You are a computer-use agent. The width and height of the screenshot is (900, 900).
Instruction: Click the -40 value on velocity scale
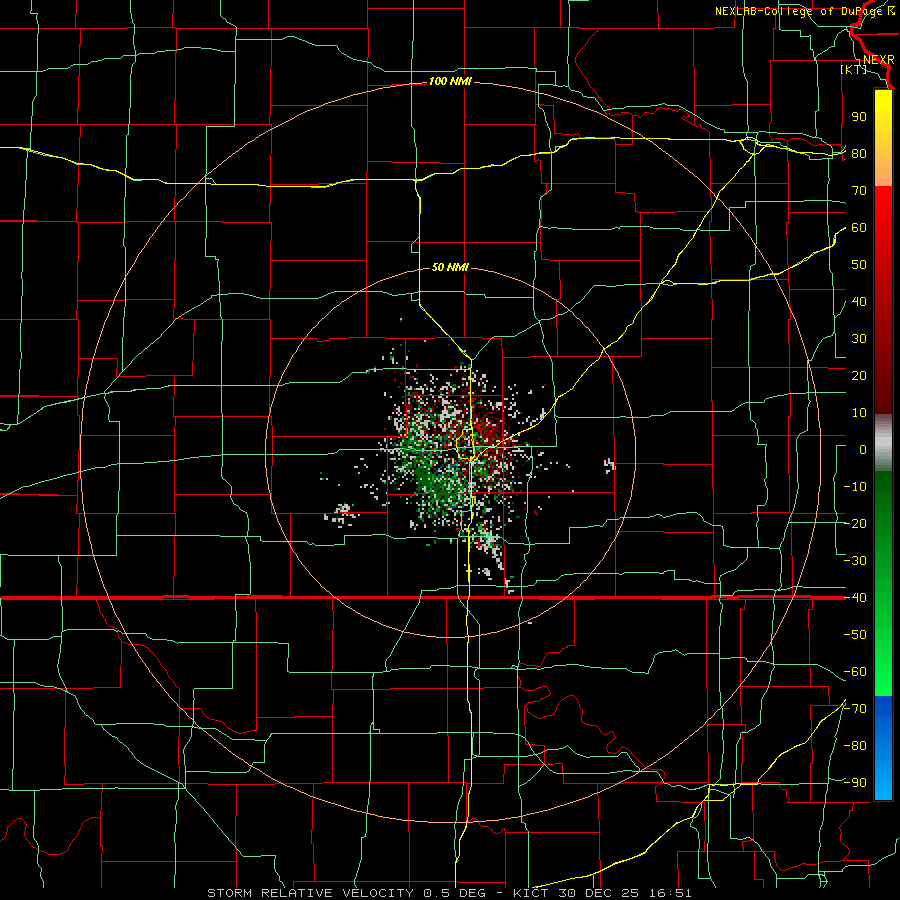click(x=855, y=598)
